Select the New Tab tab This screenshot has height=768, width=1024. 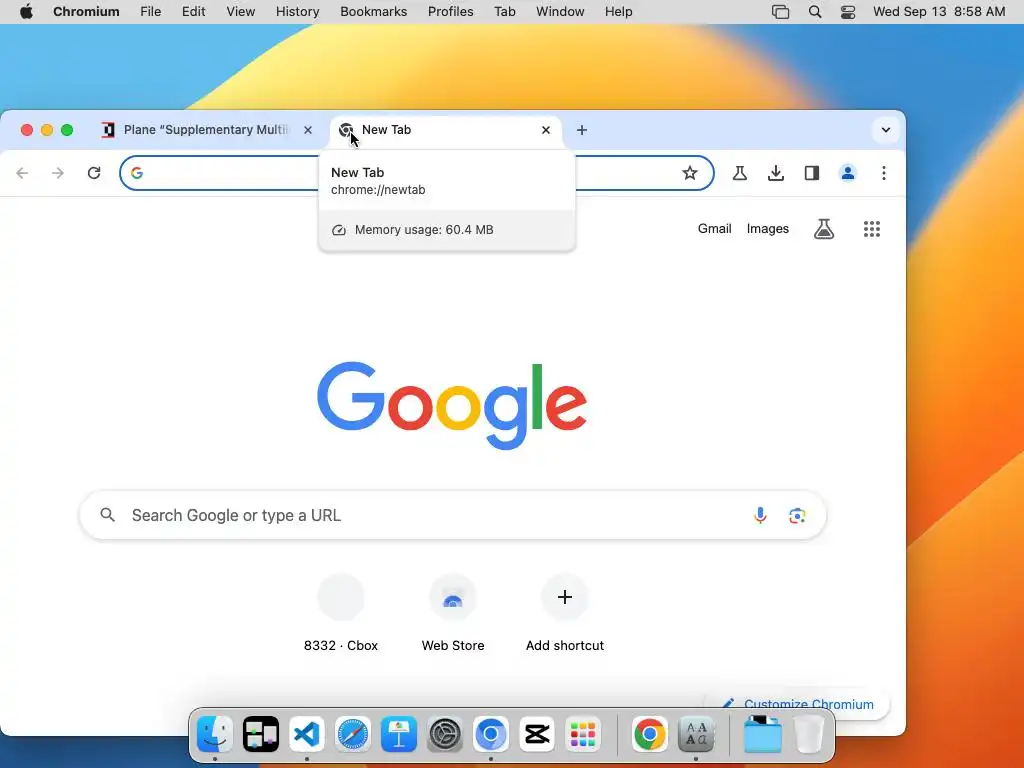click(x=444, y=130)
